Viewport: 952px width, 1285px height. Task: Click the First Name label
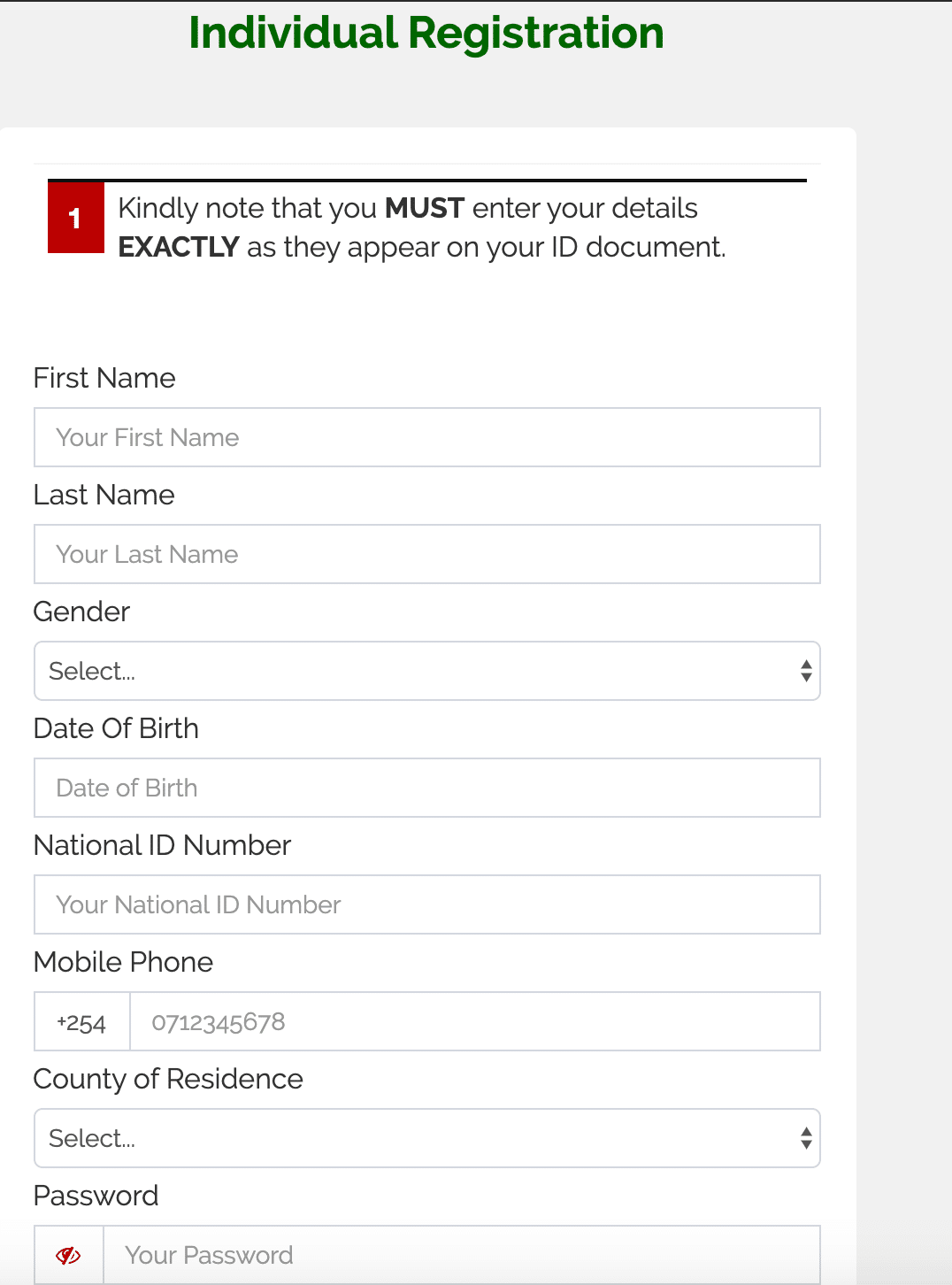(x=104, y=378)
